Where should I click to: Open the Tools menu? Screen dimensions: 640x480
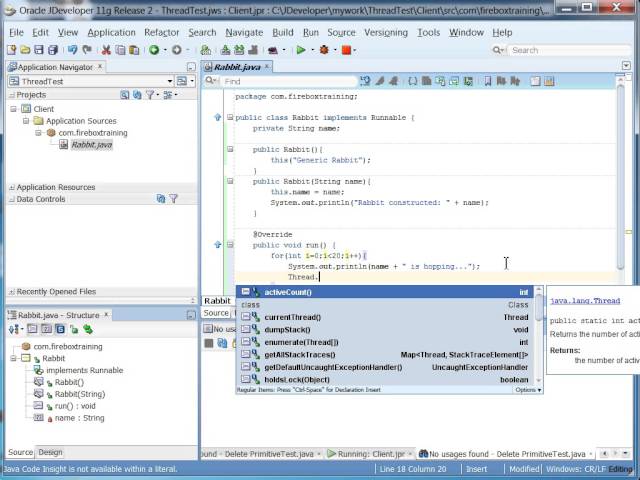click(x=429, y=32)
